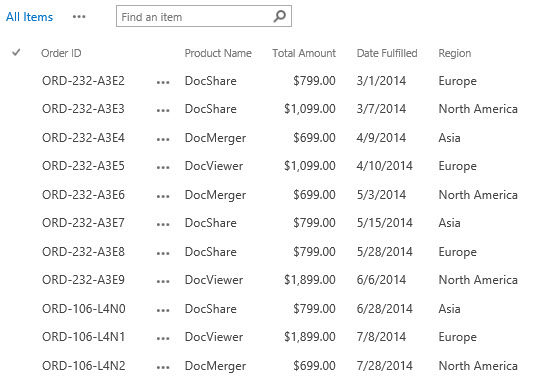
Task: Open ellipsis menu for ORD-106-L4N2
Action: 163,367
